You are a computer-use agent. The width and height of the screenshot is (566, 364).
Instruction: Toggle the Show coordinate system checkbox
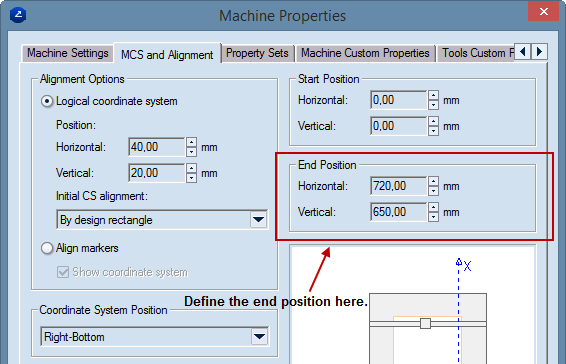pos(63,272)
